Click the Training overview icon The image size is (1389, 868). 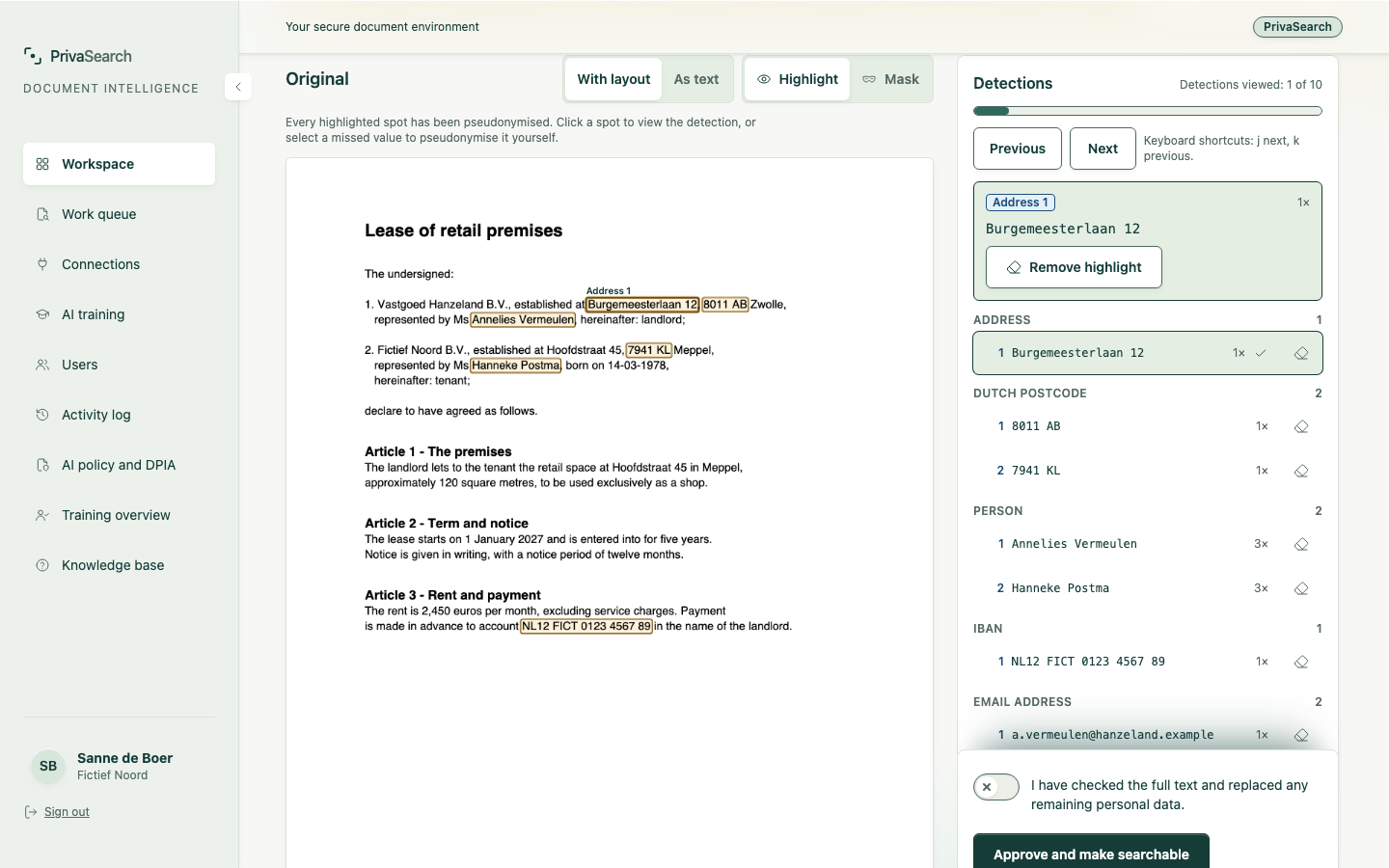point(42,515)
